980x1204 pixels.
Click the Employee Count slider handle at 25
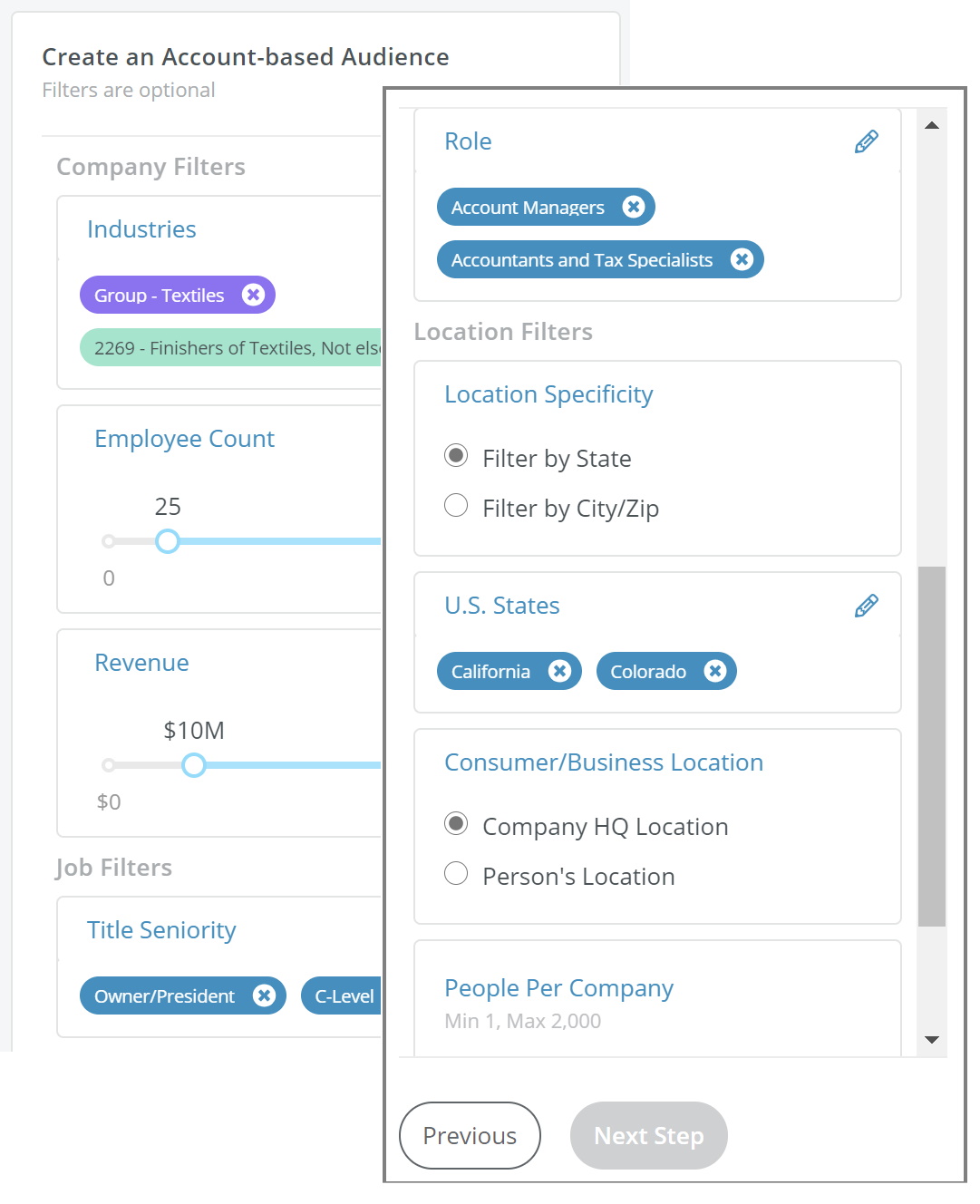[x=167, y=541]
